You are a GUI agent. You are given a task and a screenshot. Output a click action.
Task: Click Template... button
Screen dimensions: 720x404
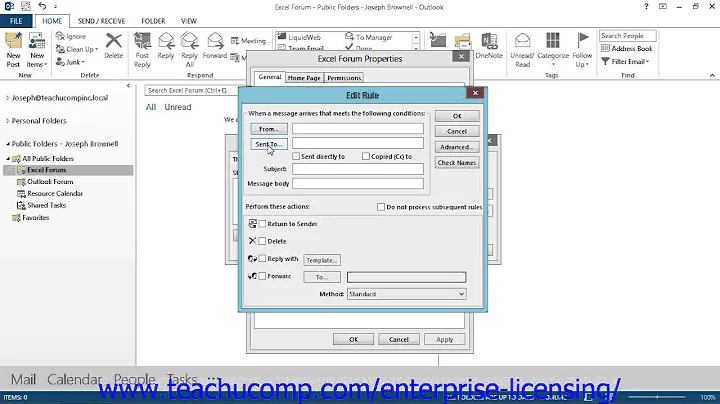pyautogui.click(x=322, y=260)
